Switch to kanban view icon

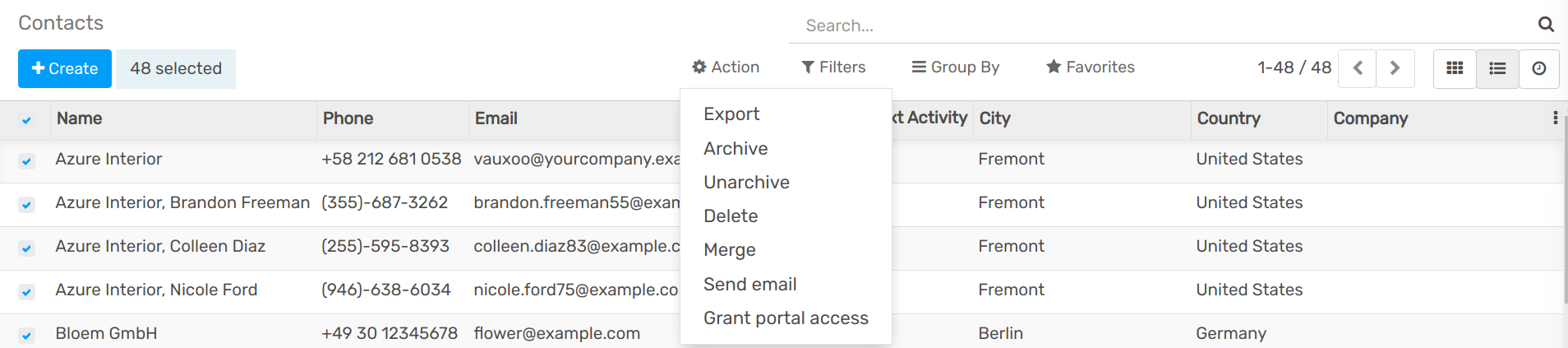[1455, 68]
